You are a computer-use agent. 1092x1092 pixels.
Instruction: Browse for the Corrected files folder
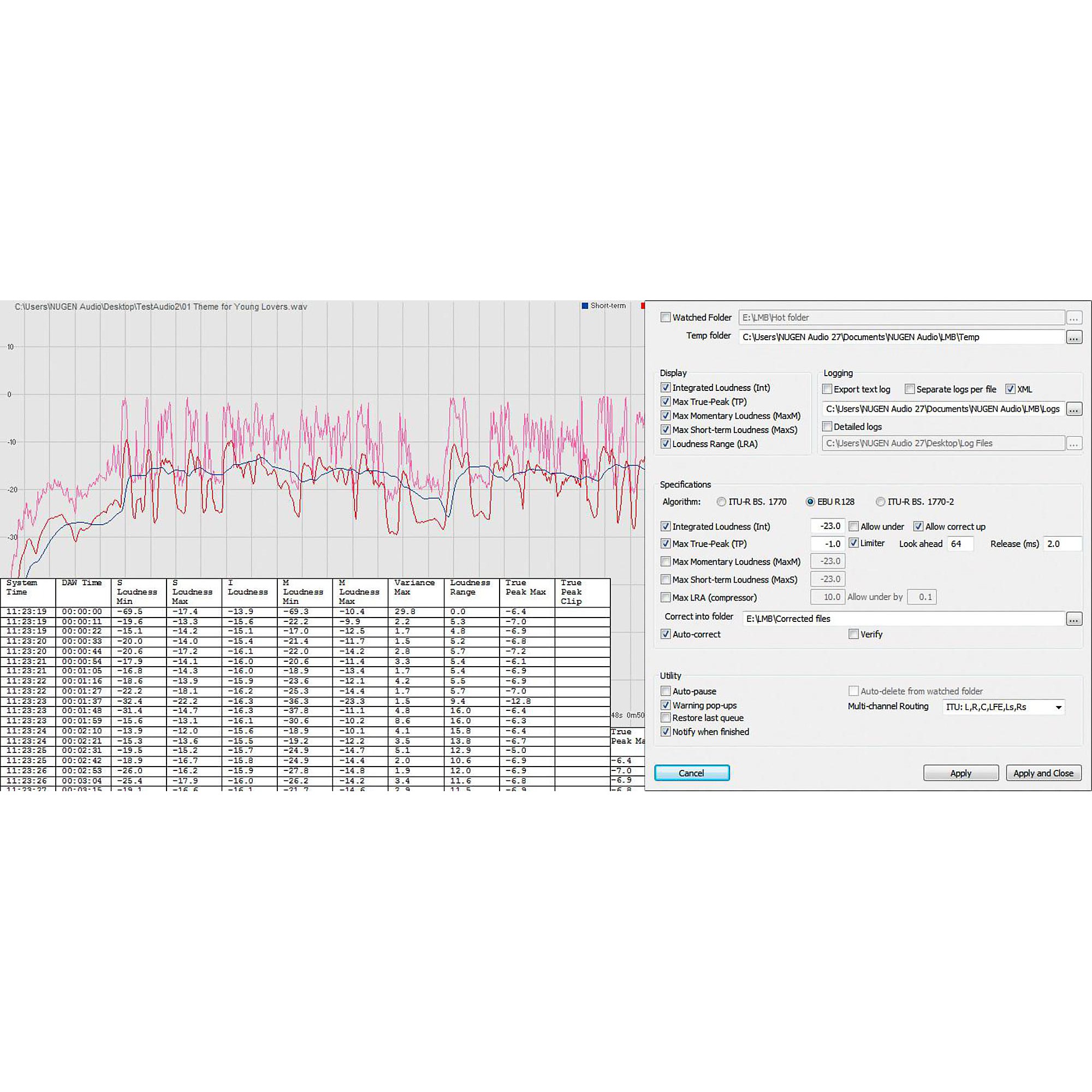pos(1073,619)
